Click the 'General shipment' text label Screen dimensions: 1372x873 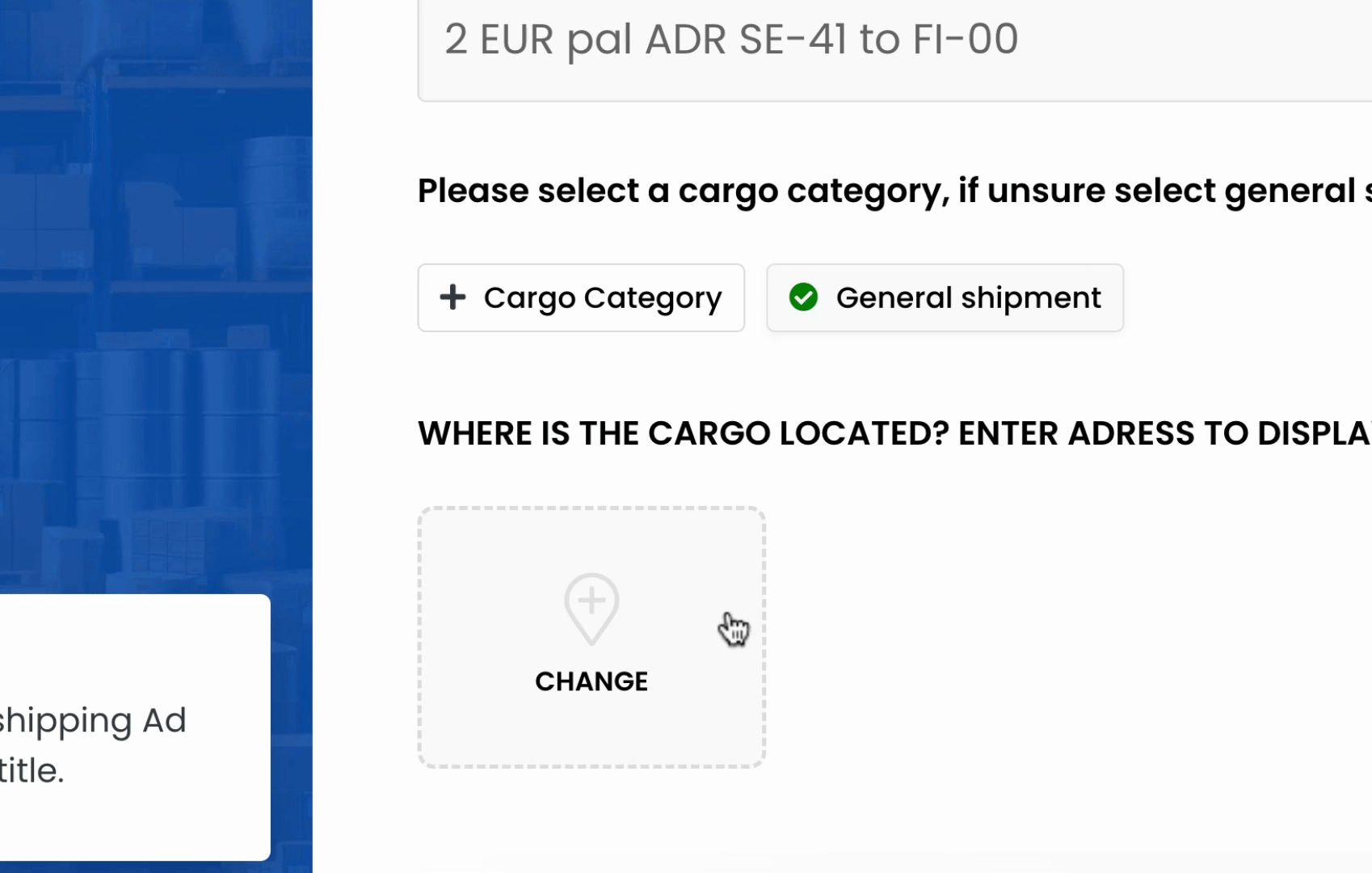coord(968,297)
